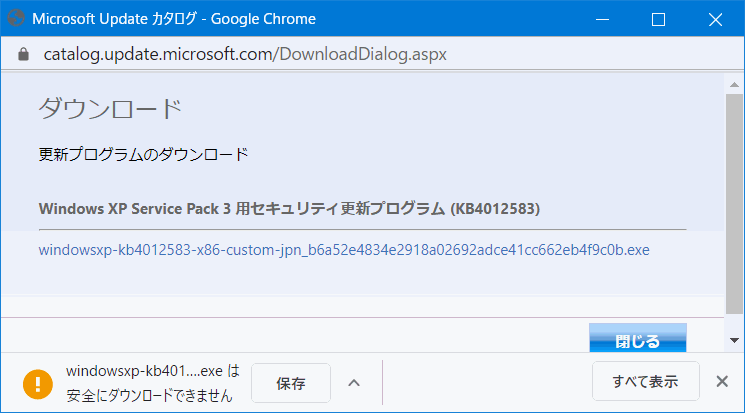Click the vertical scrollbar thumb

point(735,204)
